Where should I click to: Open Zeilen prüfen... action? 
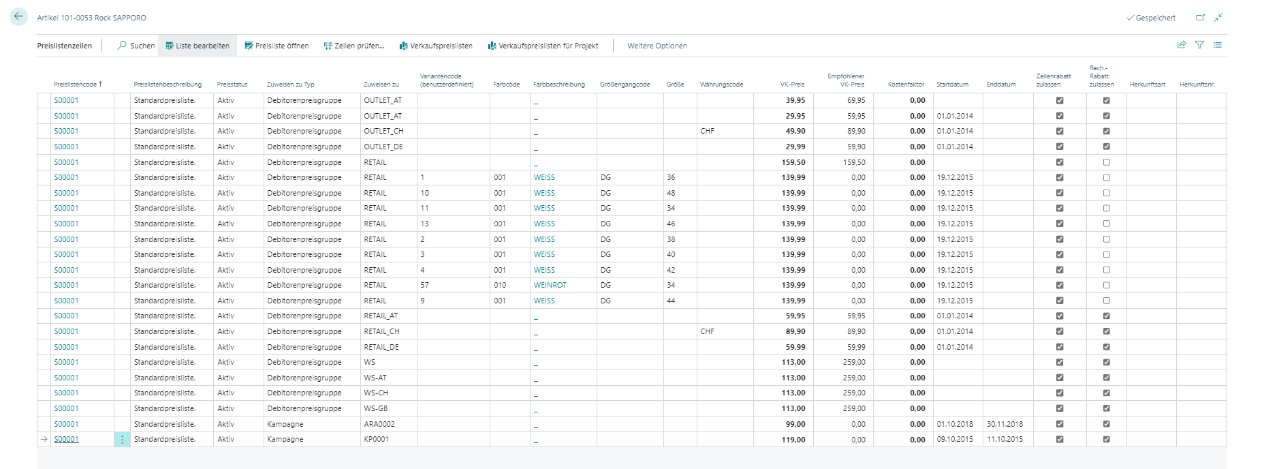(354, 46)
